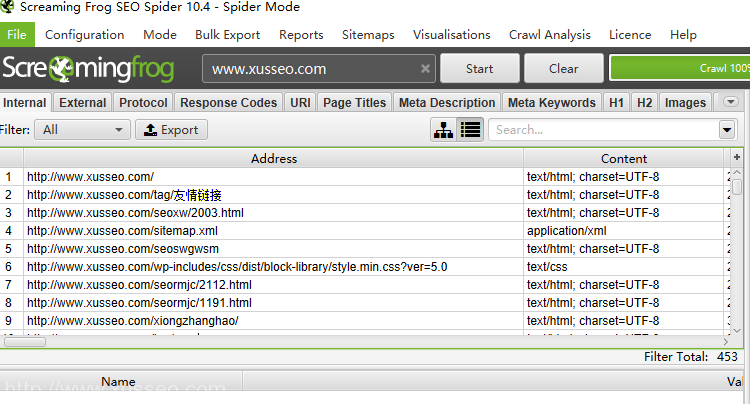This screenshot has height=404, width=750.
Task: Clear the URL with the x icon
Action: [425, 69]
